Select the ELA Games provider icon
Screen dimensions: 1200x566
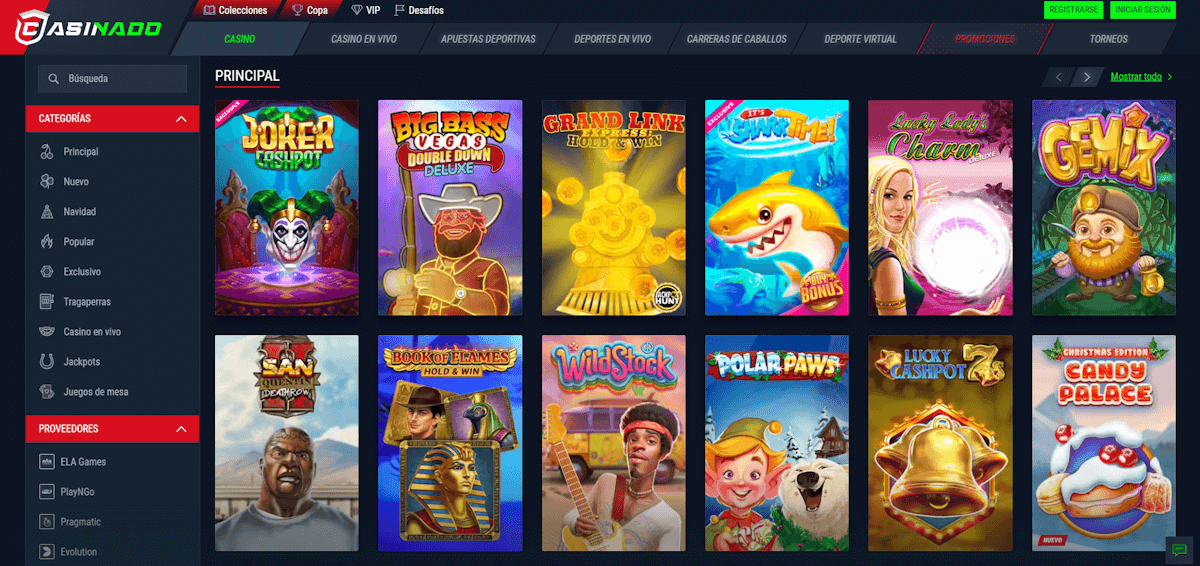[46, 462]
